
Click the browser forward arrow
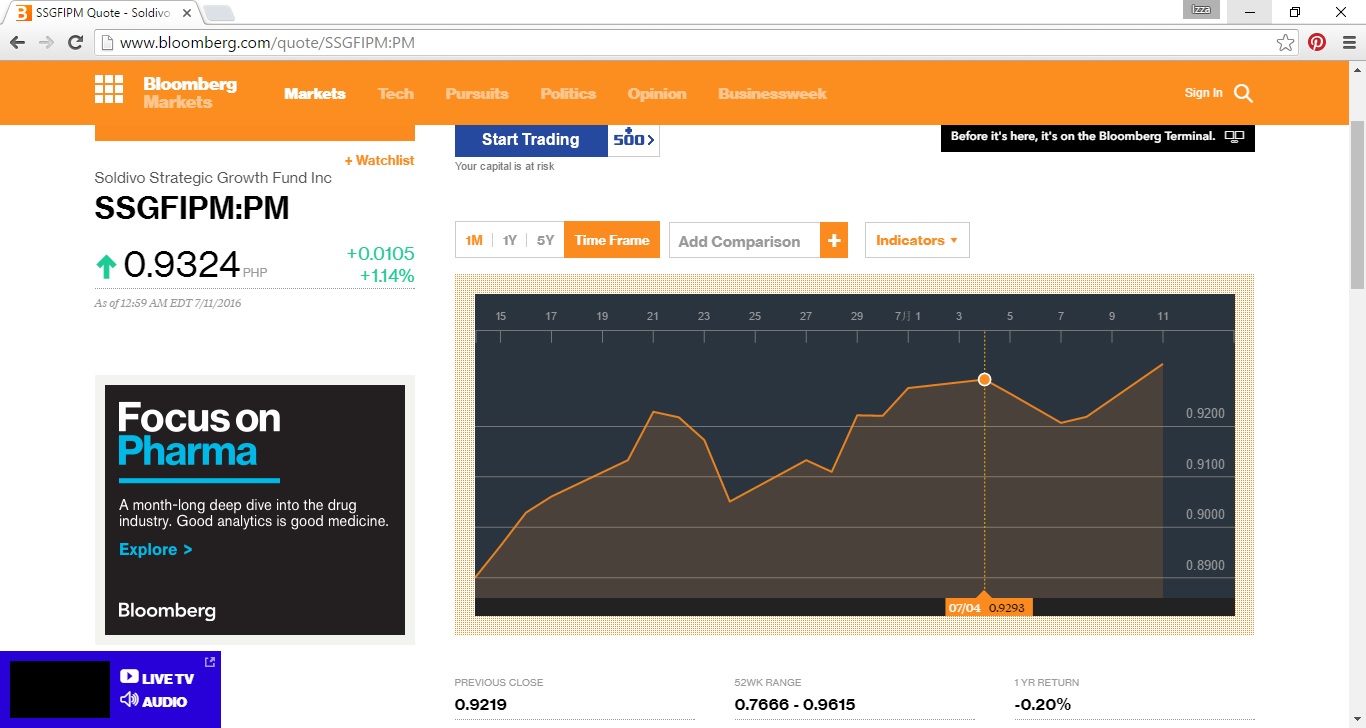[x=46, y=42]
